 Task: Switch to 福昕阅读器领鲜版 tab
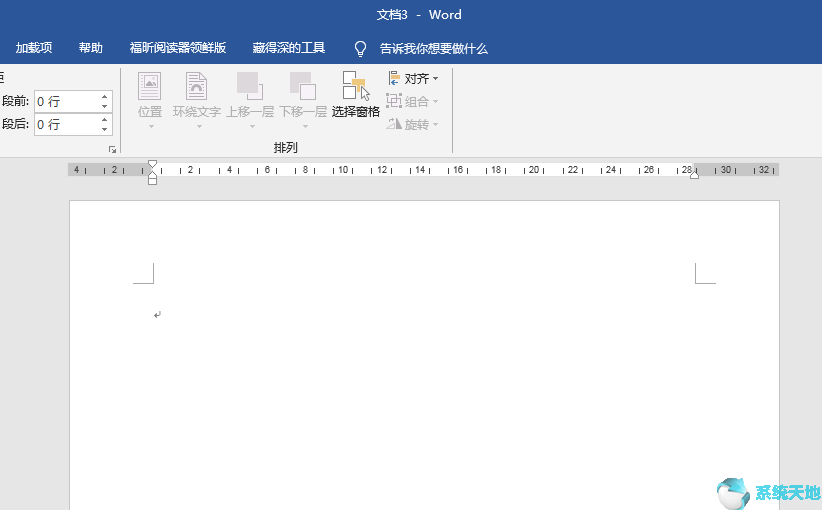[178, 48]
